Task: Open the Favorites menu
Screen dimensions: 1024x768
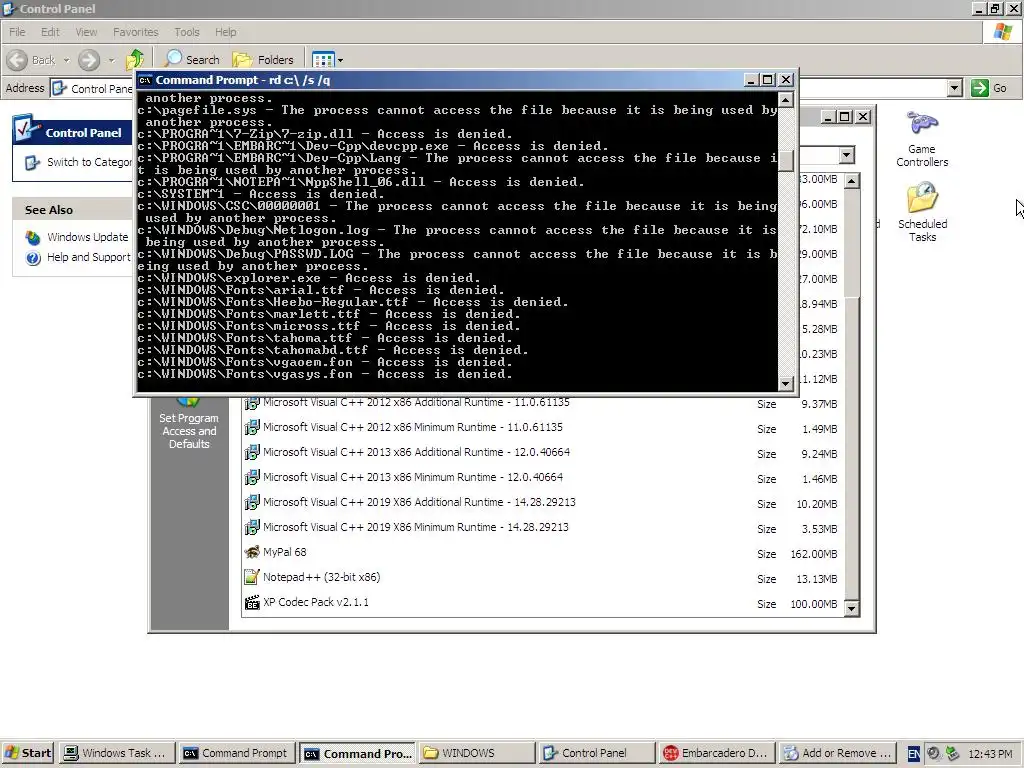Action: 135,32
